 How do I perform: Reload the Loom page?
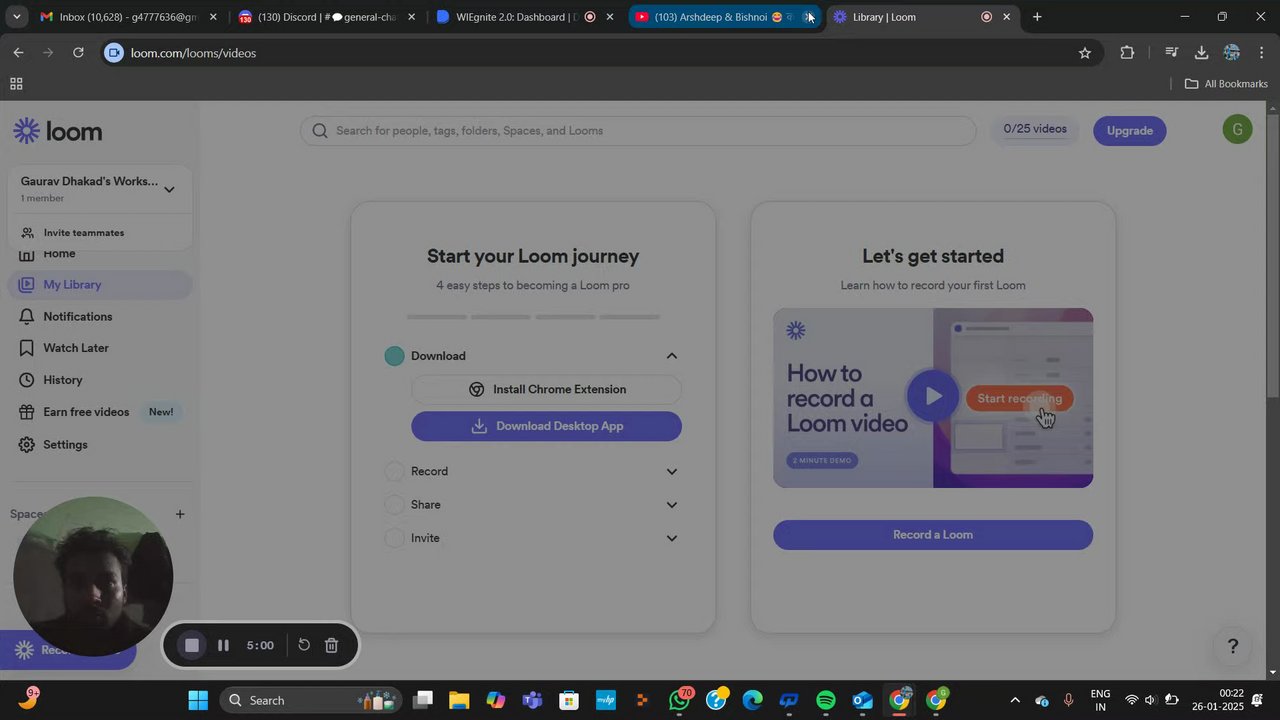78,53
